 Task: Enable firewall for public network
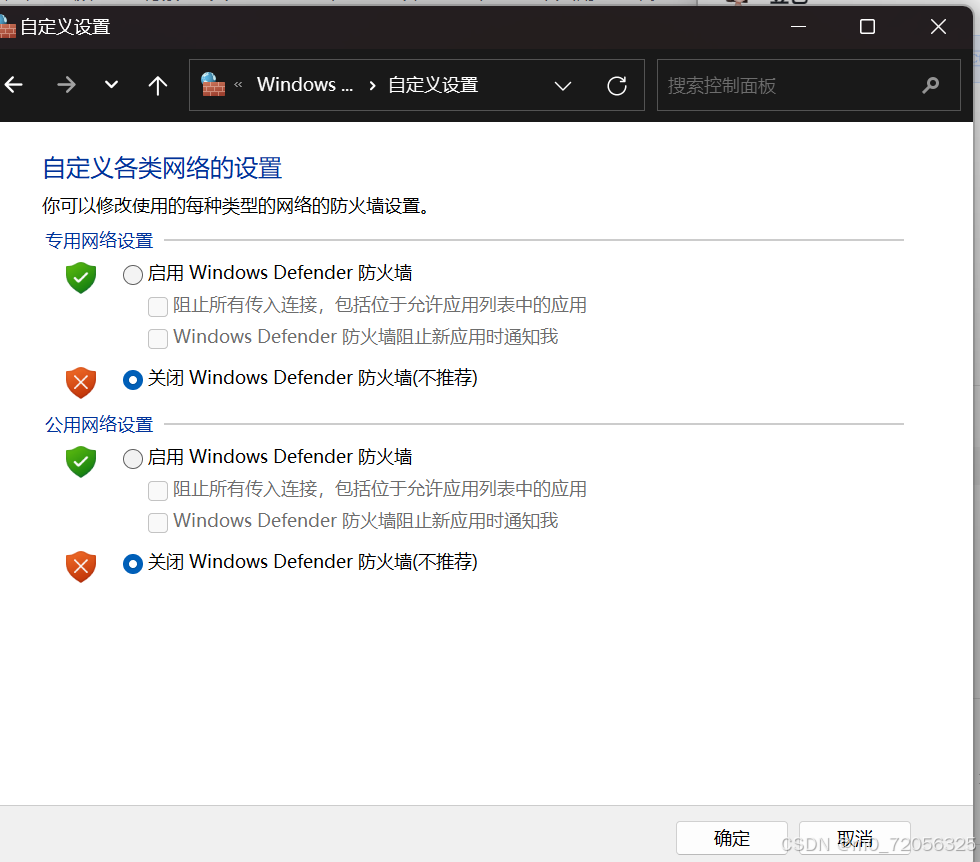click(132, 459)
